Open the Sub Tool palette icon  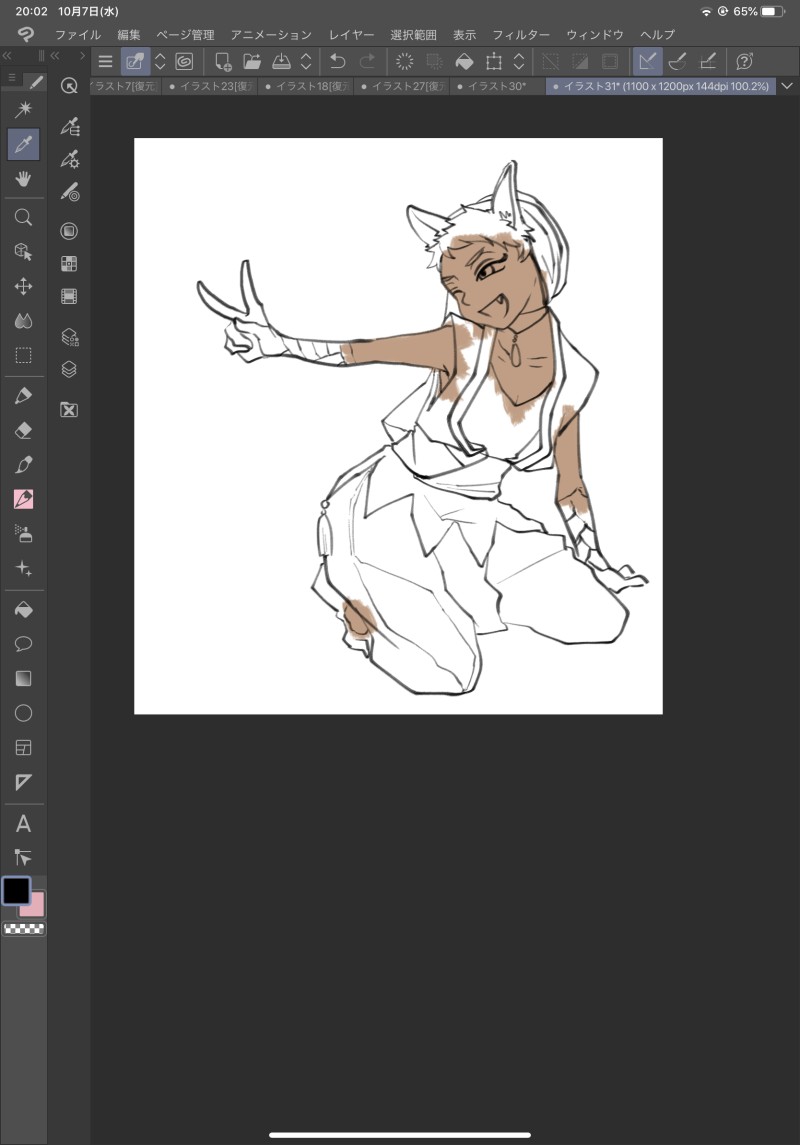coord(69,126)
